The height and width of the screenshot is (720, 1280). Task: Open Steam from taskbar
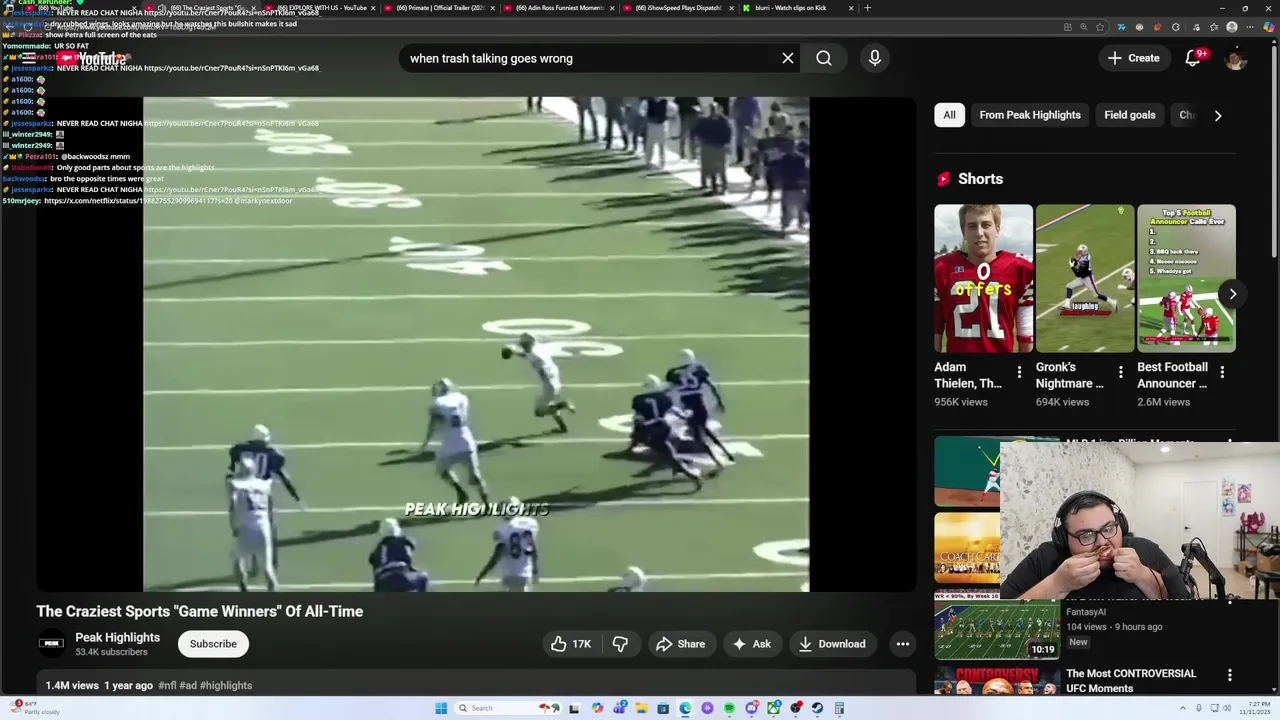pos(817,708)
